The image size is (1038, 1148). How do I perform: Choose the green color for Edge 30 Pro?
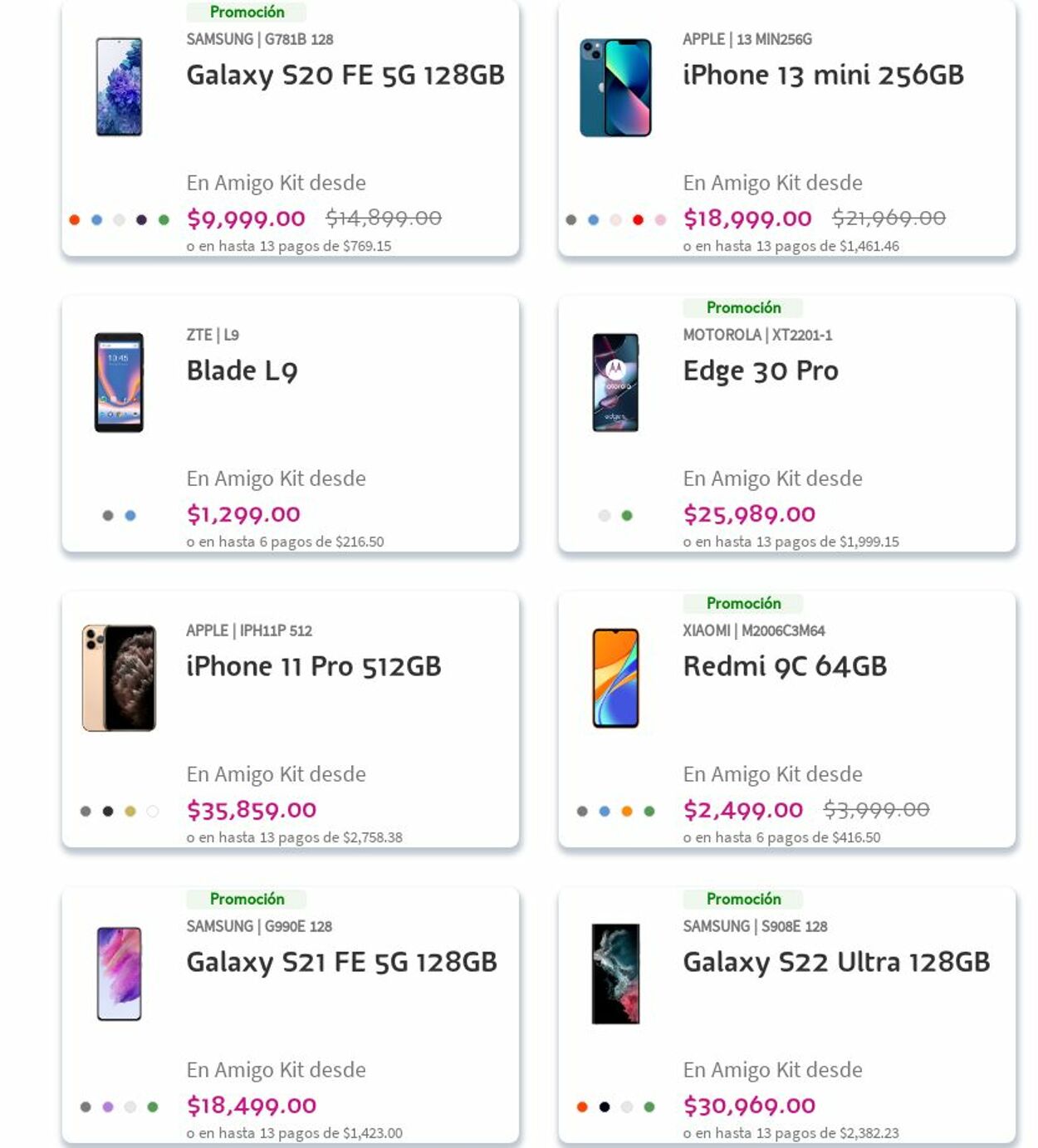(x=627, y=516)
